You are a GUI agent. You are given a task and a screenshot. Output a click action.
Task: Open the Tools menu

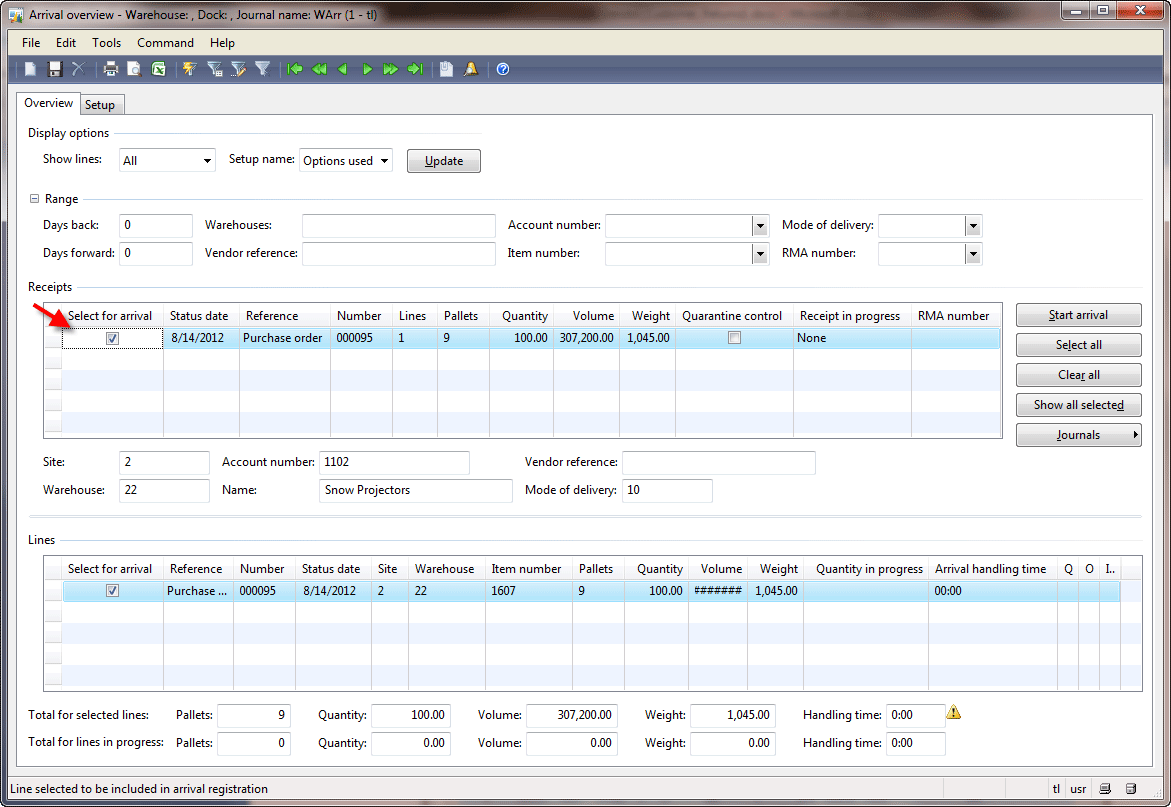[x=106, y=43]
